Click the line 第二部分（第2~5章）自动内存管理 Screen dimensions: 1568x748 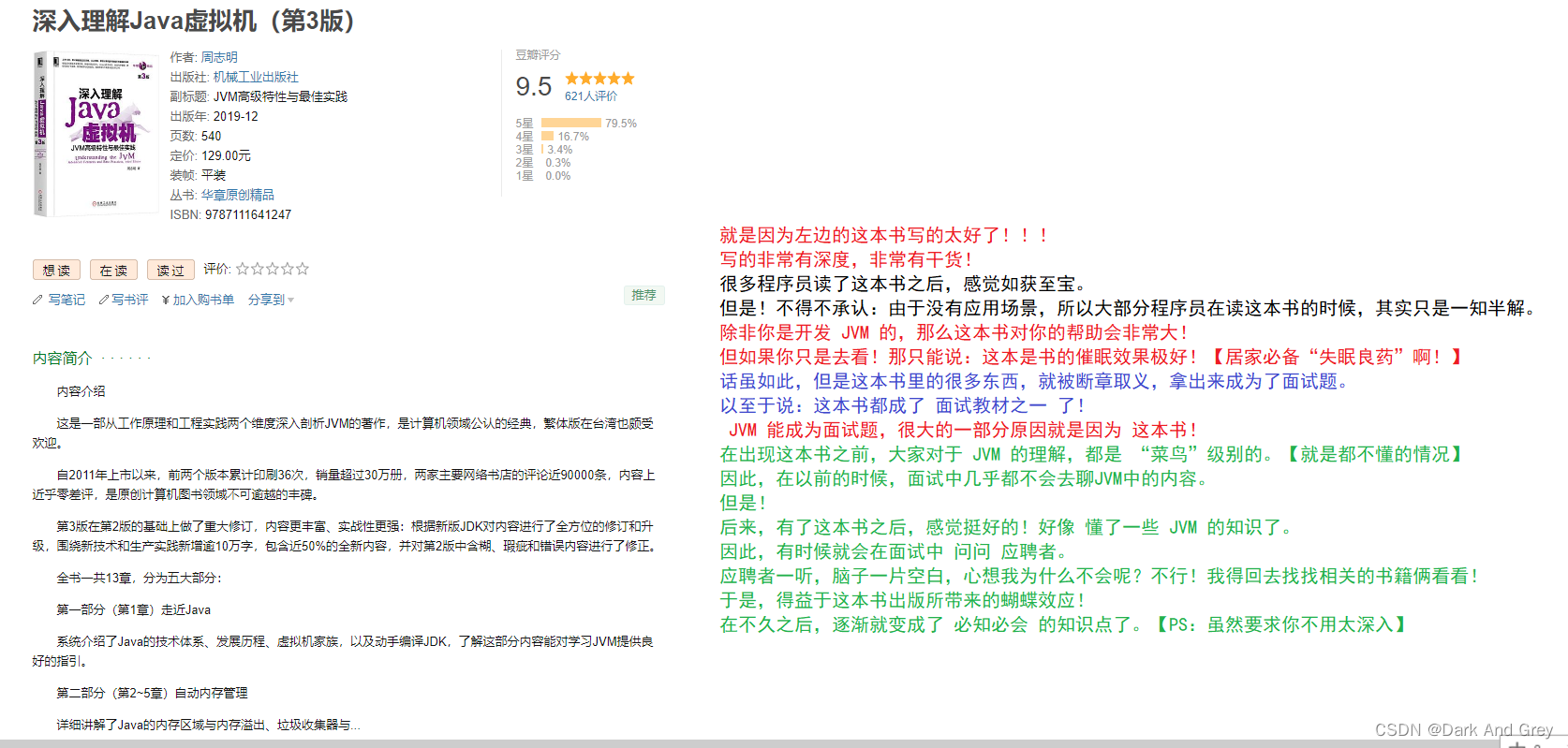tap(153, 693)
